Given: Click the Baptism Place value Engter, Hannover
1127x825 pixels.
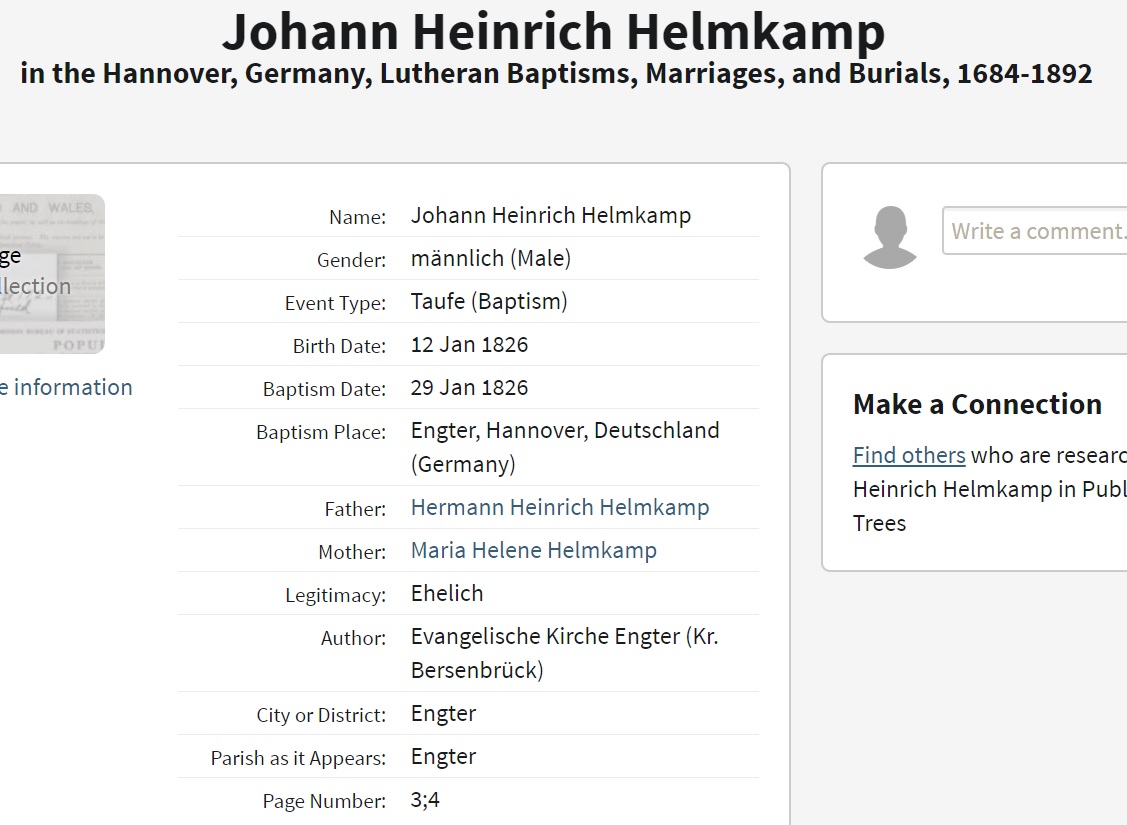Looking at the screenshot, I should click(x=564, y=431).
